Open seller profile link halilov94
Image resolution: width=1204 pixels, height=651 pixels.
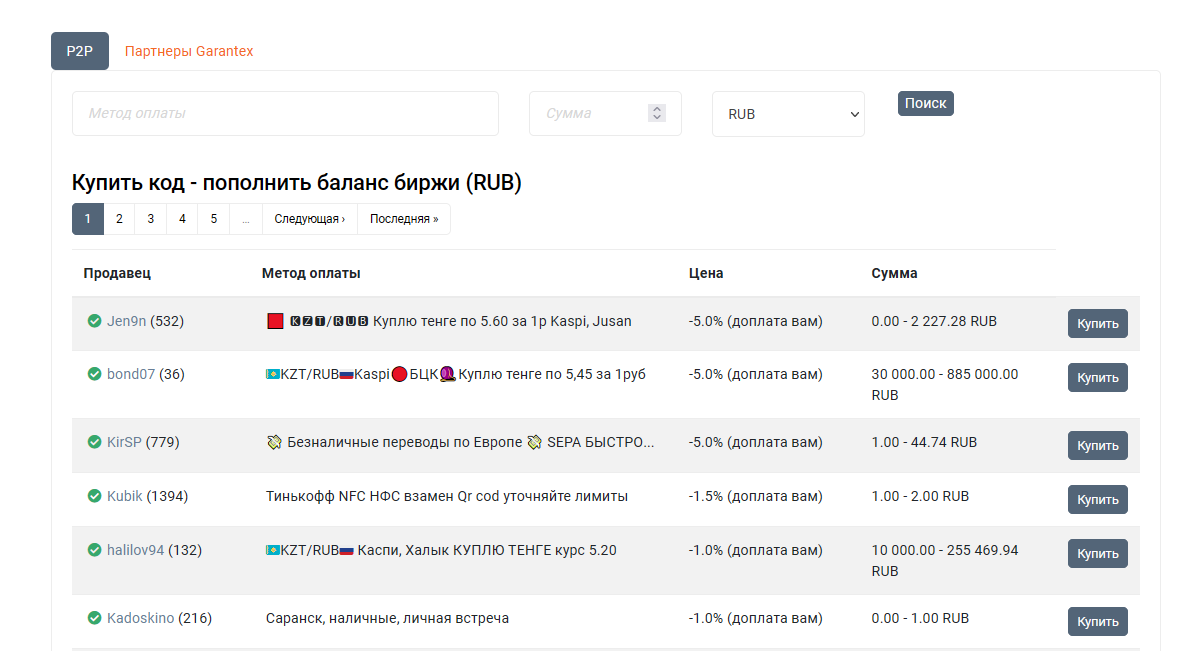pyautogui.click(x=135, y=550)
